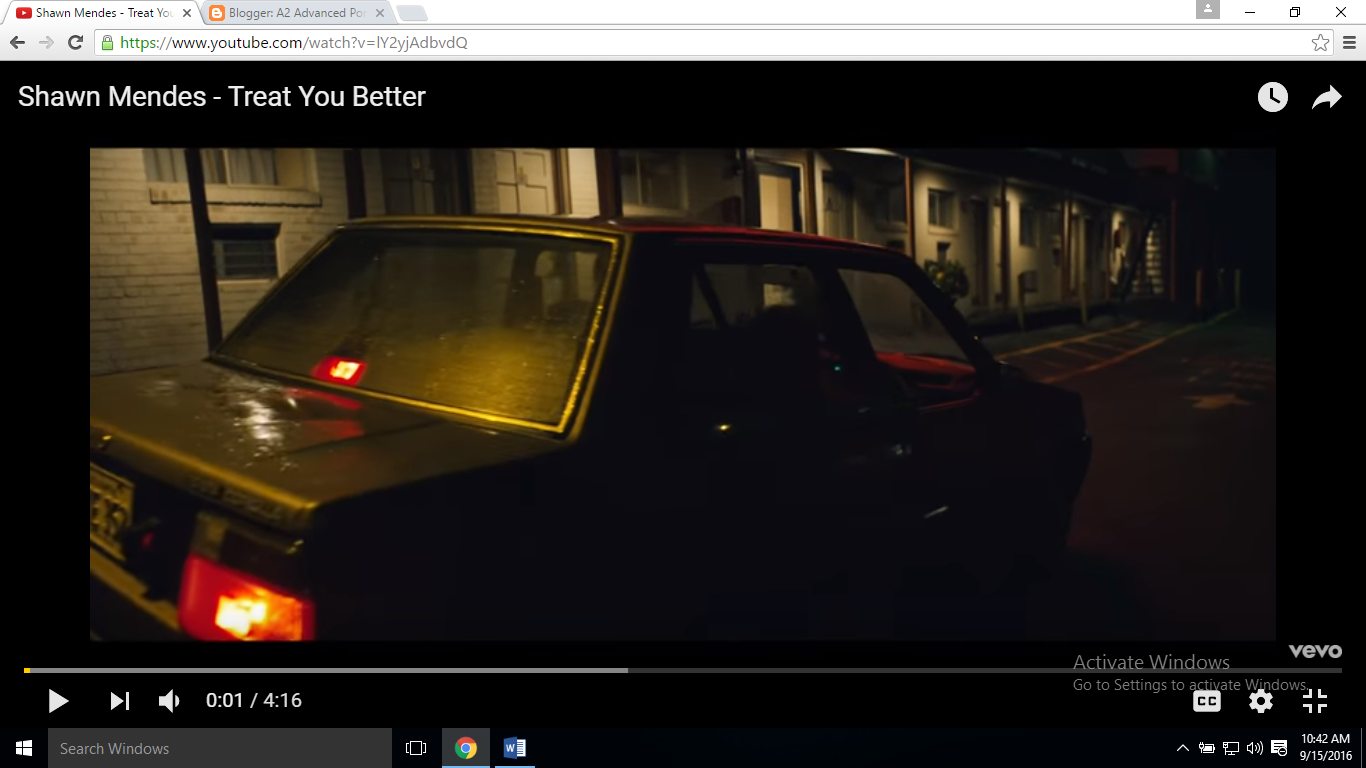
Task: Go back in browser history
Action: tap(17, 42)
